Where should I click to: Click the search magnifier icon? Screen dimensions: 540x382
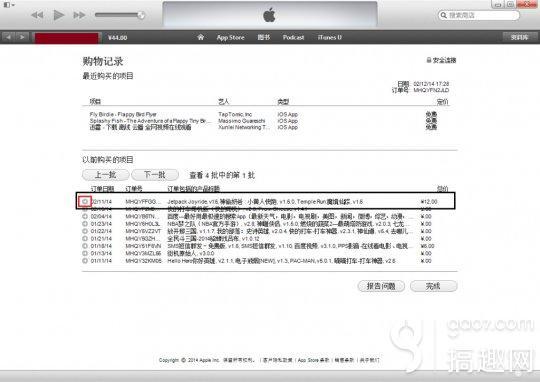click(444, 15)
